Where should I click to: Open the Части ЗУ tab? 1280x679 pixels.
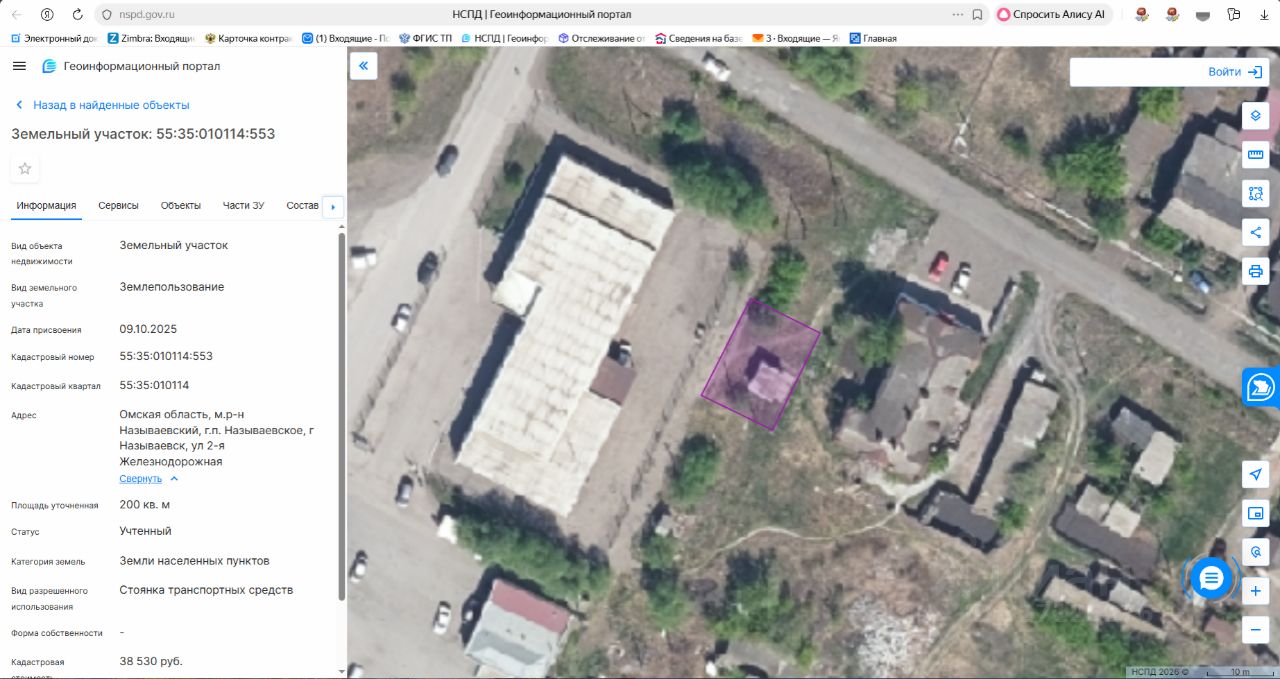tap(243, 206)
